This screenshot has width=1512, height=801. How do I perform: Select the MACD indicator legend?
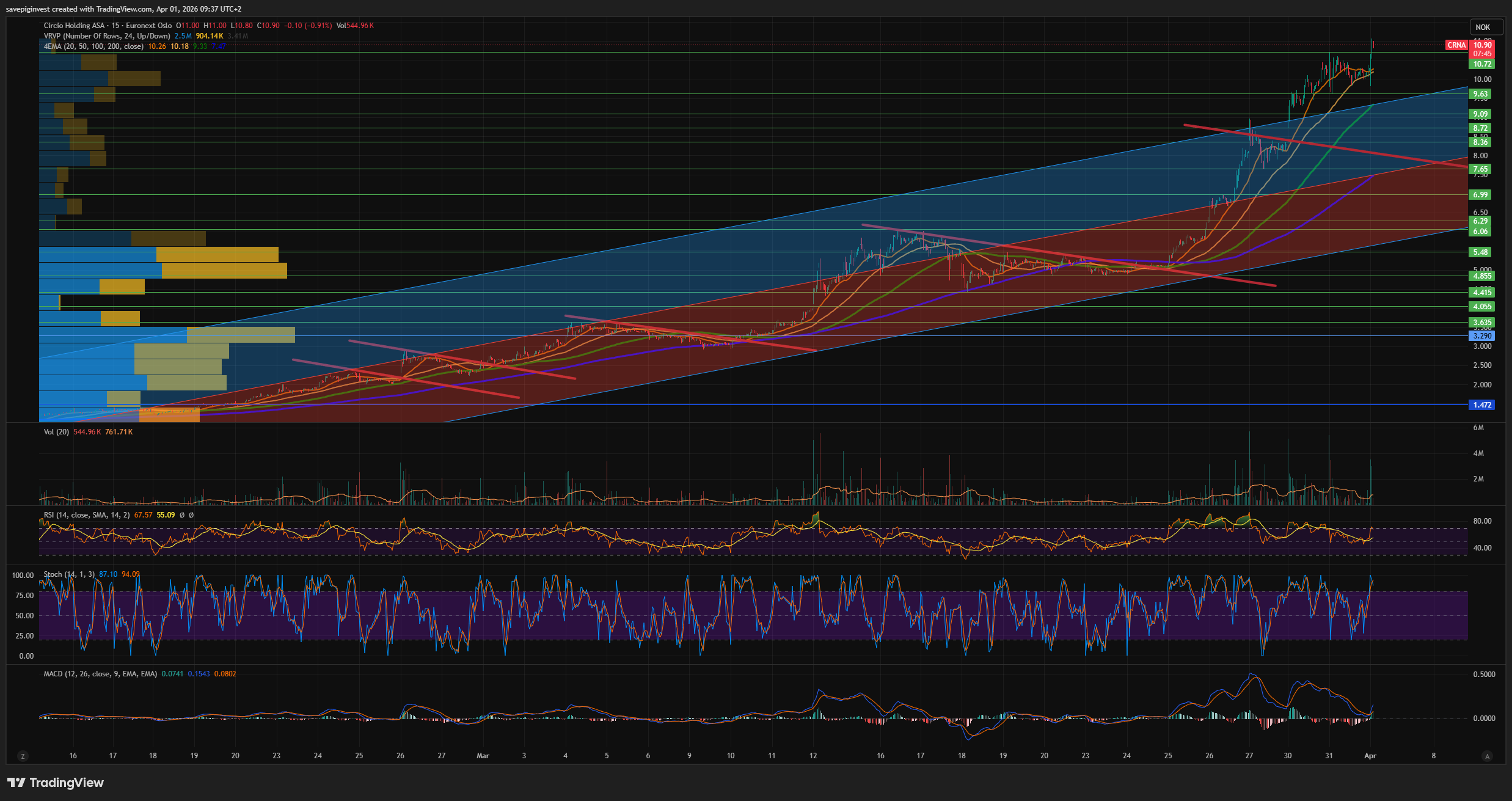pyautogui.click(x=100, y=674)
